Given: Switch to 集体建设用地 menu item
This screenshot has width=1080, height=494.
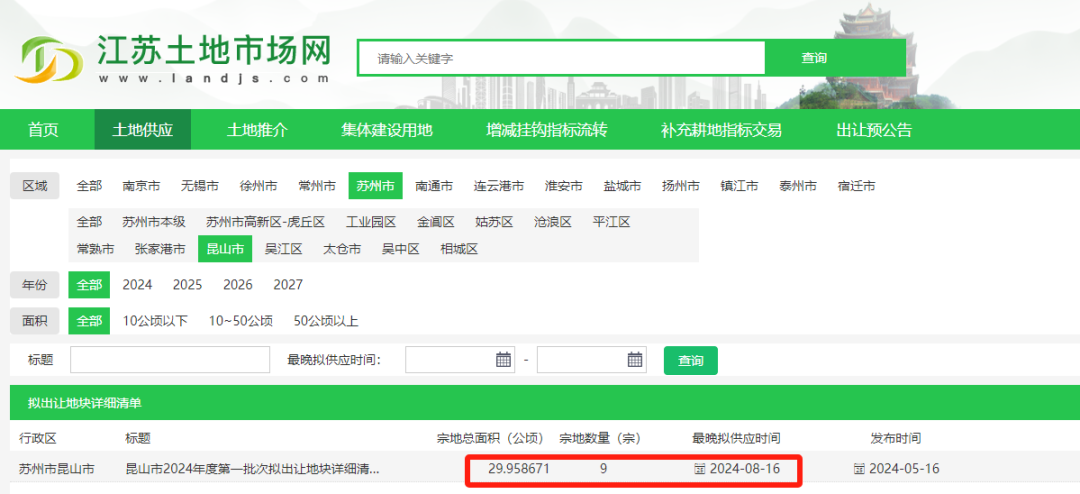Looking at the screenshot, I should [386, 130].
